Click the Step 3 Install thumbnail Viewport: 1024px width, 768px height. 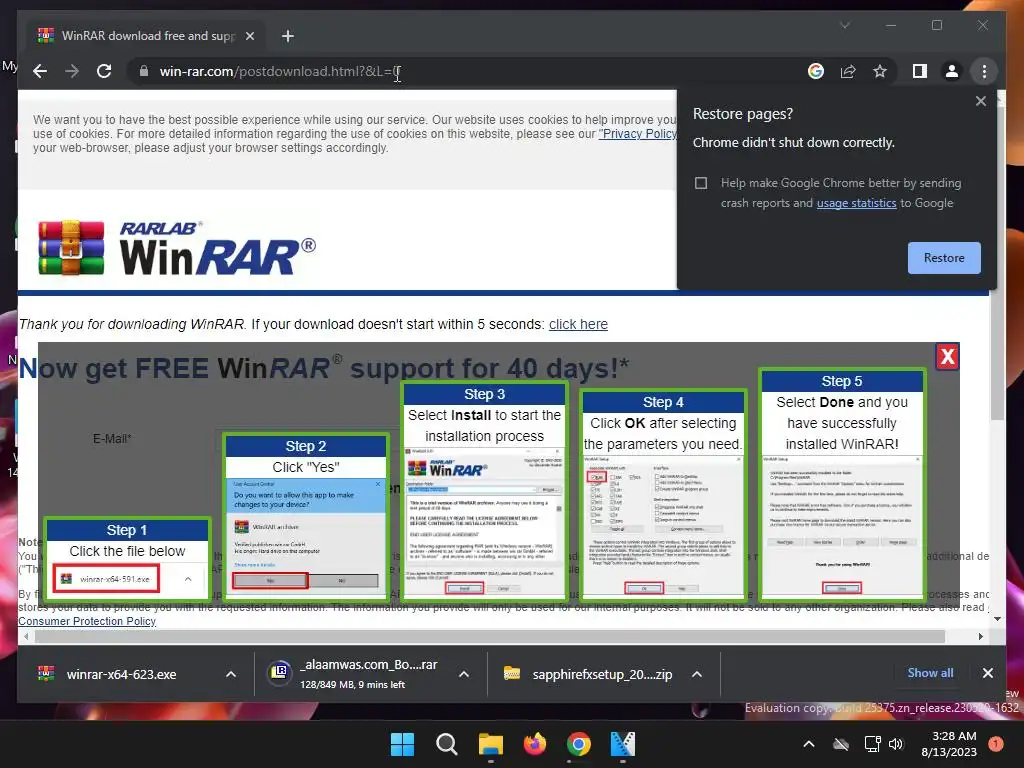pyautogui.click(x=484, y=491)
